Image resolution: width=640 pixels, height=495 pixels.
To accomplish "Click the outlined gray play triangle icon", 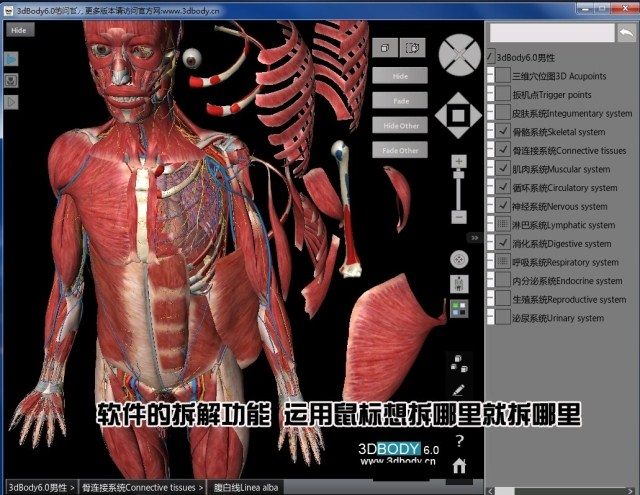I will tap(11, 102).
